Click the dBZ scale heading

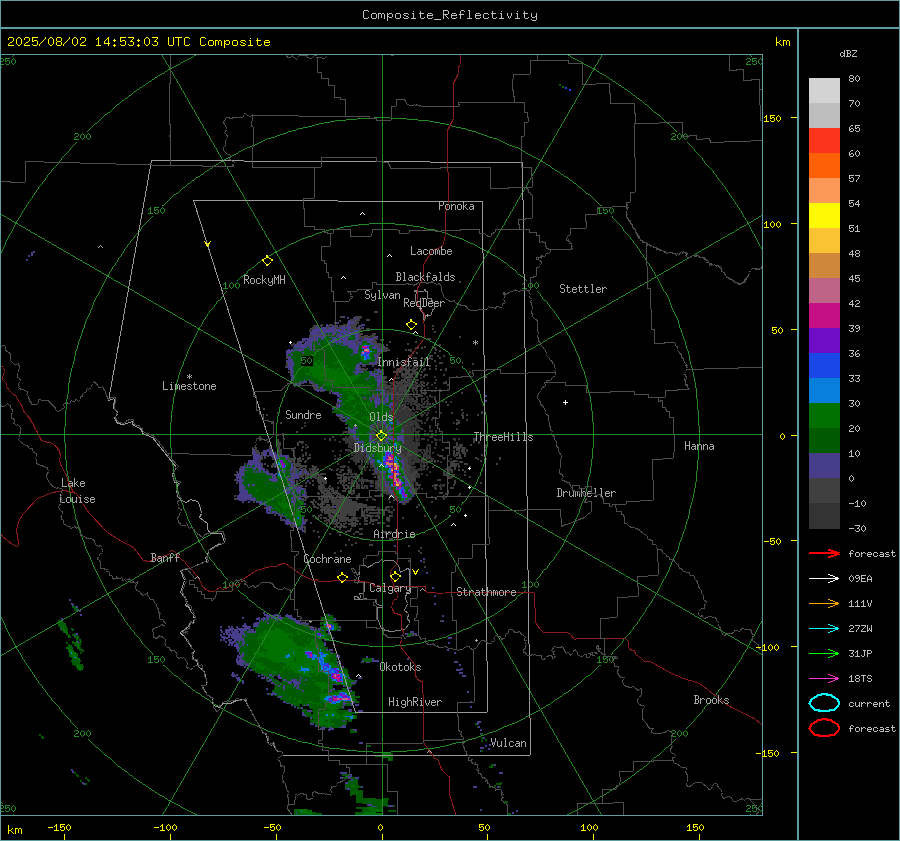click(x=848, y=53)
